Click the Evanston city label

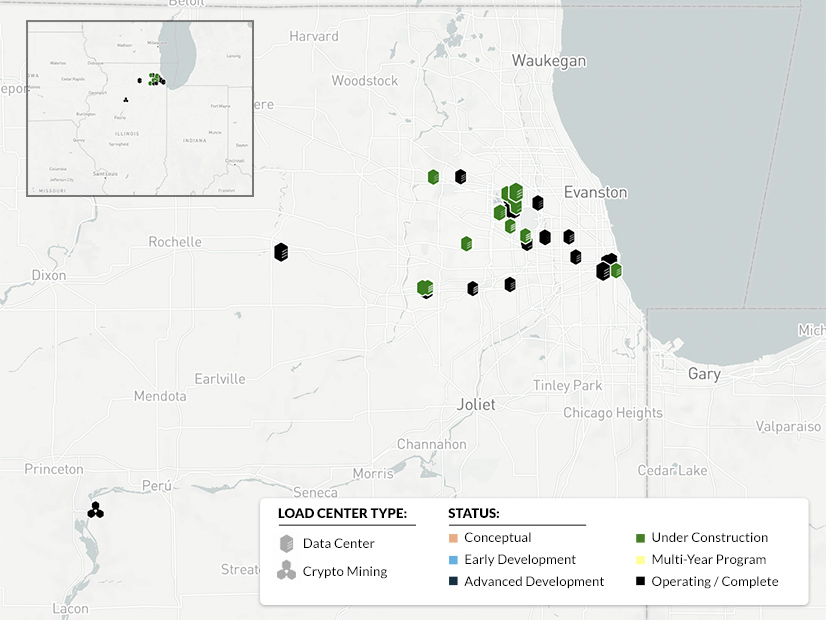pyautogui.click(x=596, y=192)
